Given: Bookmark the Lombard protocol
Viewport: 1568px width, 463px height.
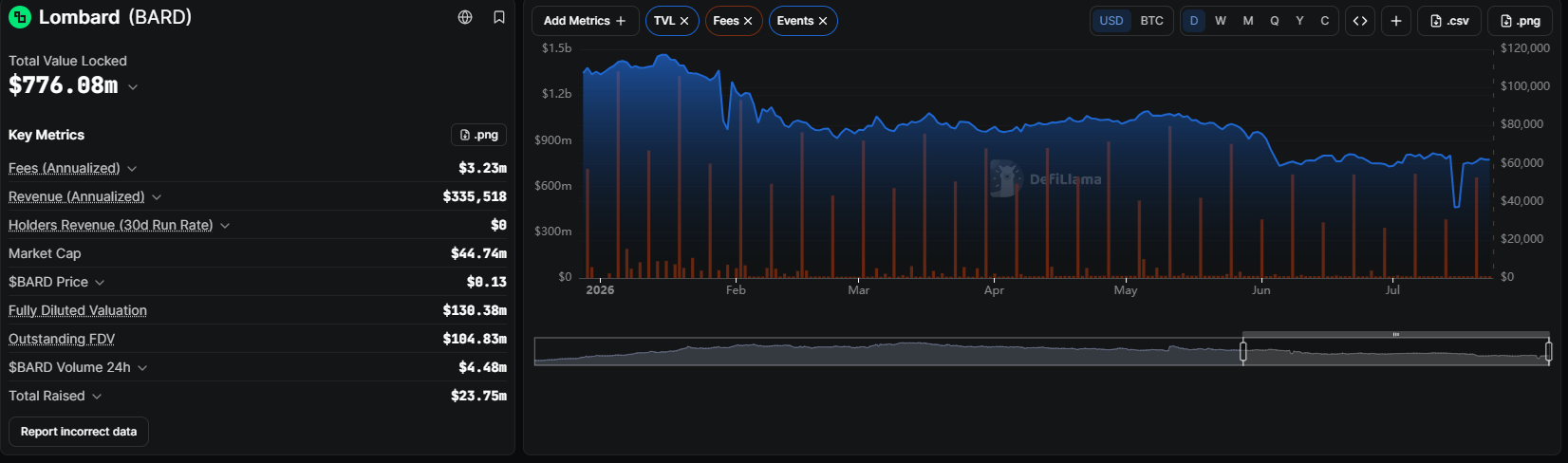Looking at the screenshot, I should point(499,17).
